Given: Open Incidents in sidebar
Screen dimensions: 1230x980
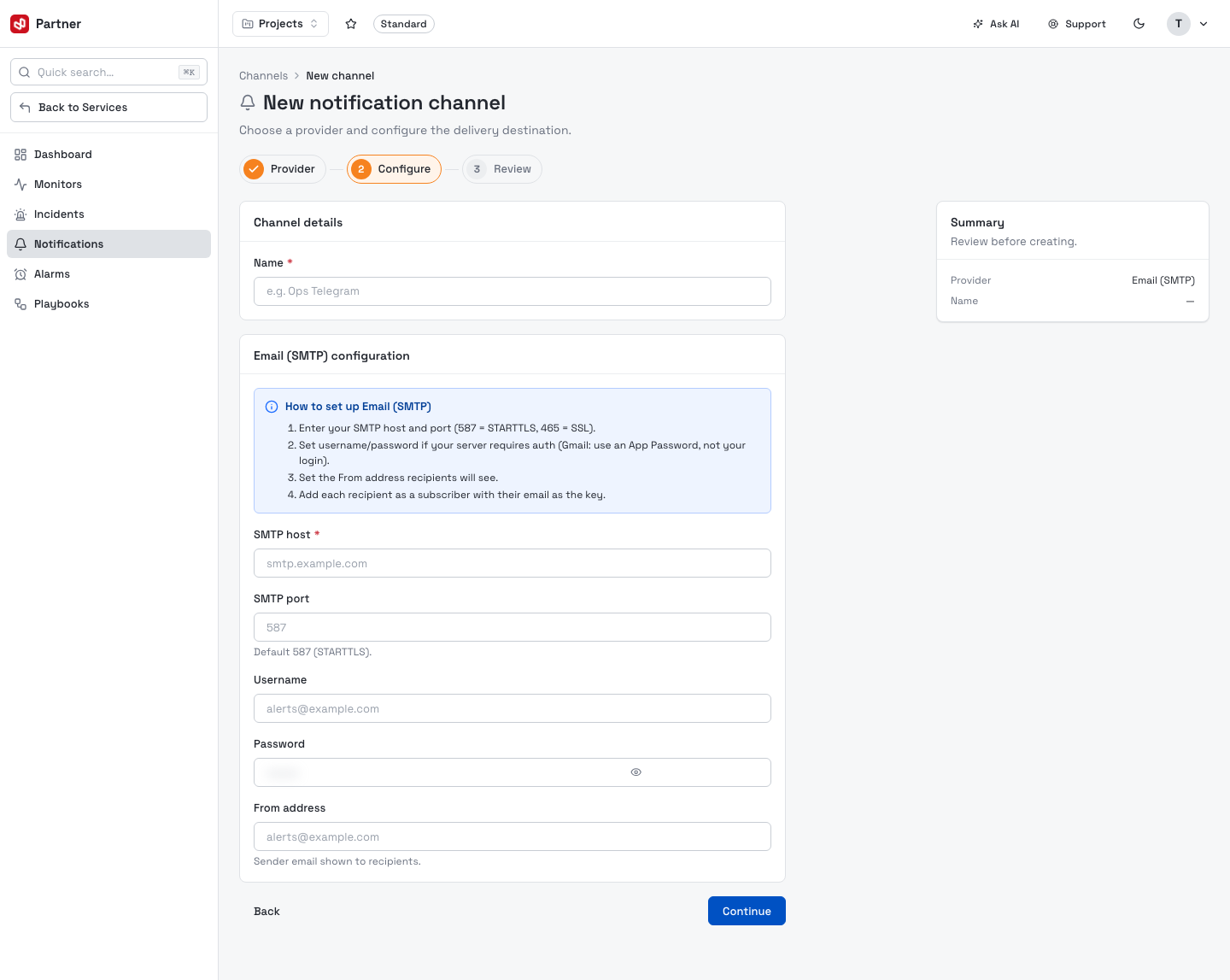Looking at the screenshot, I should click(108, 214).
